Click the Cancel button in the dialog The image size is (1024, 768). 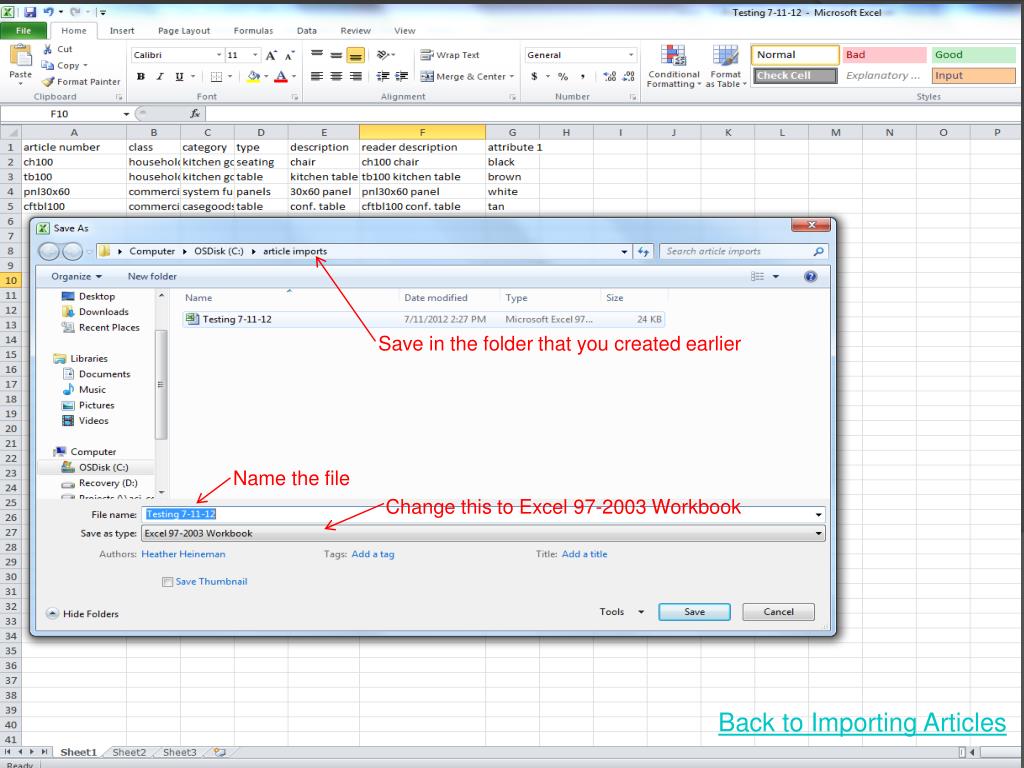coord(778,612)
